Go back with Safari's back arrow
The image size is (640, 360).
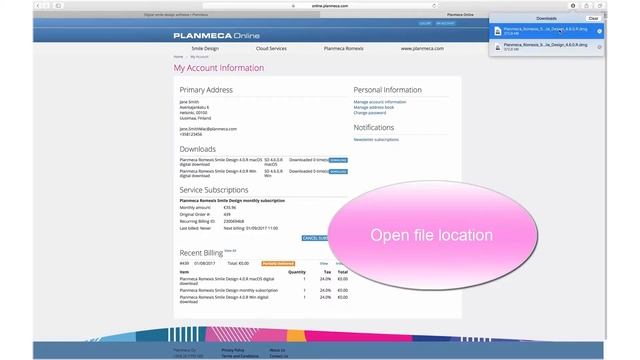[x=38, y=6]
